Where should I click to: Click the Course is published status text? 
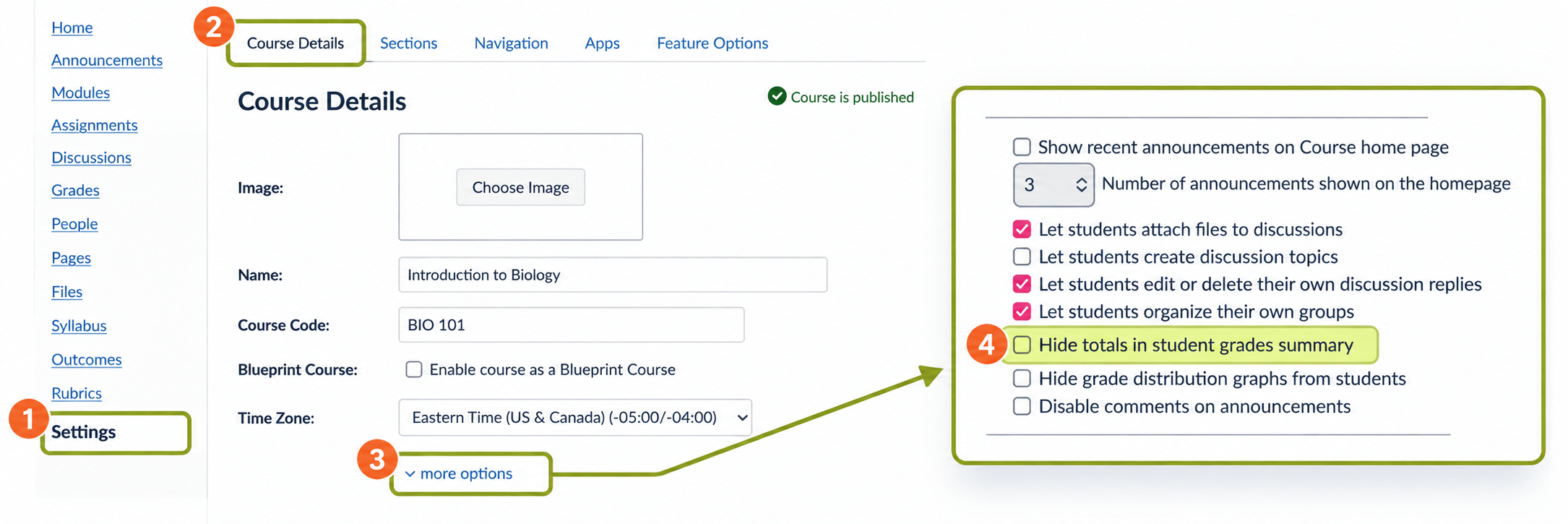(x=852, y=97)
